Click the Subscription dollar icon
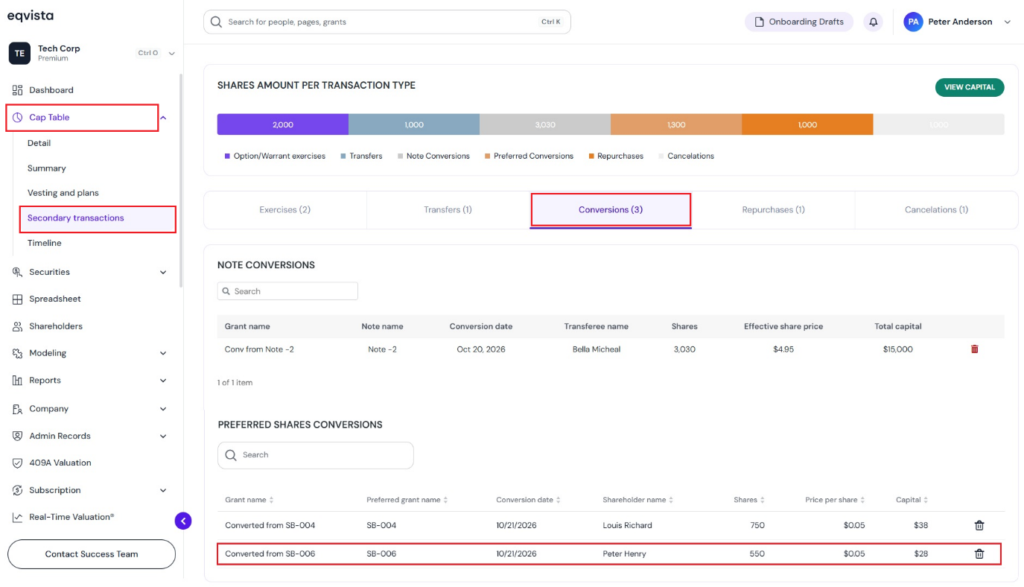This screenshot has width=1024, height=587. (18, 490)
